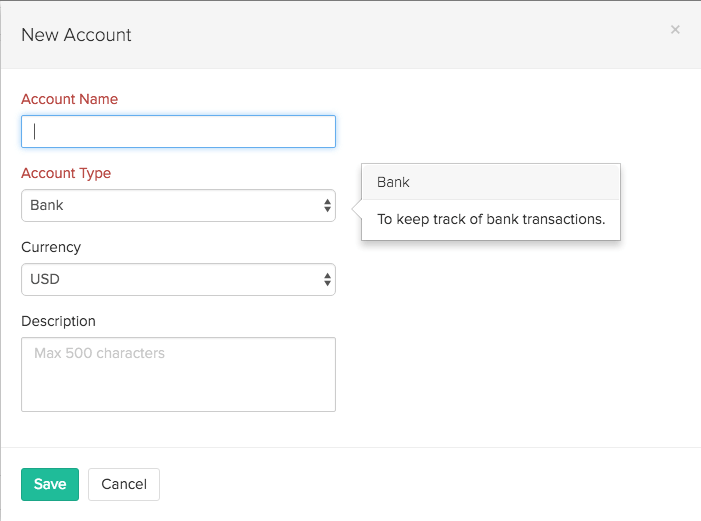Click the Description text area
The width and height of the screenshot is (701, 521).
[x=178, y=375]
